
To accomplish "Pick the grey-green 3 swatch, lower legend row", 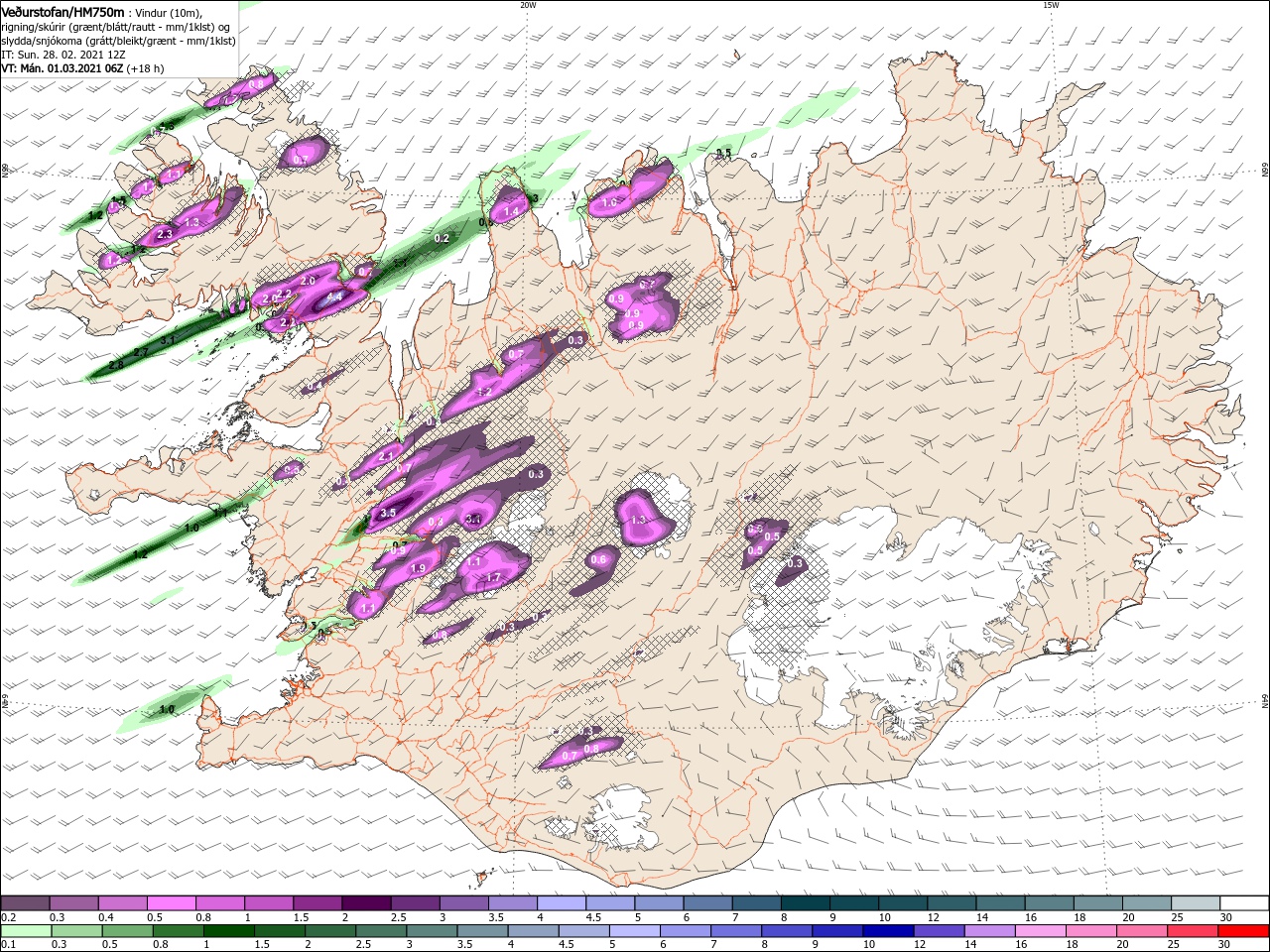I will 433,931.
